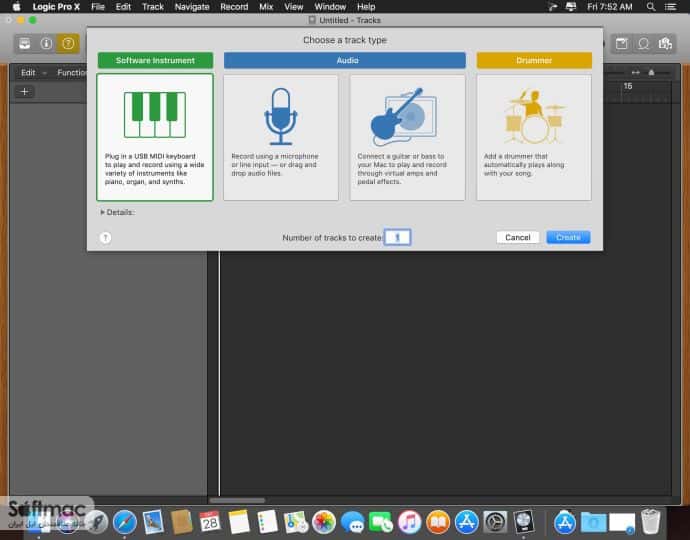Open iBooks from the Dock
This screenshot has height=540, width=690.
pyautogui.click(x=438, y=522)
